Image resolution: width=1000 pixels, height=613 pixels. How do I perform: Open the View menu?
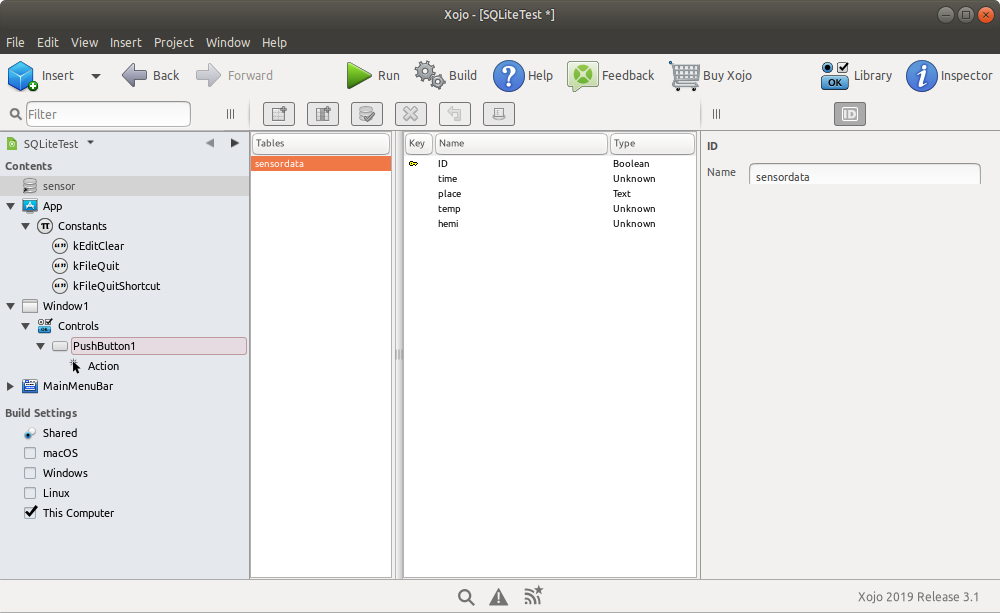click(84, 42)
